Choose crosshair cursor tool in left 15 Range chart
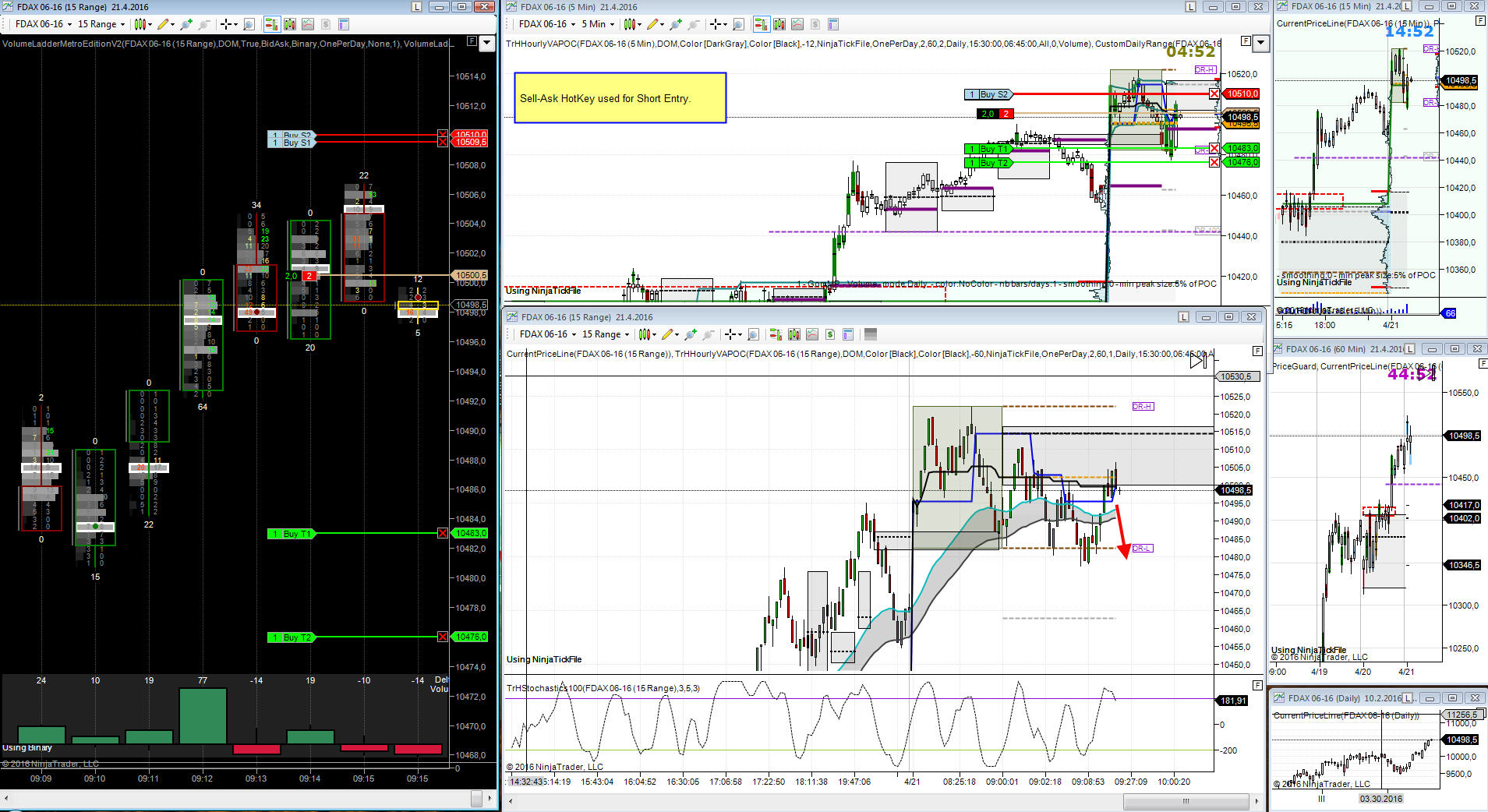Viewport: 1488px width, 812px height. point(225,24)
